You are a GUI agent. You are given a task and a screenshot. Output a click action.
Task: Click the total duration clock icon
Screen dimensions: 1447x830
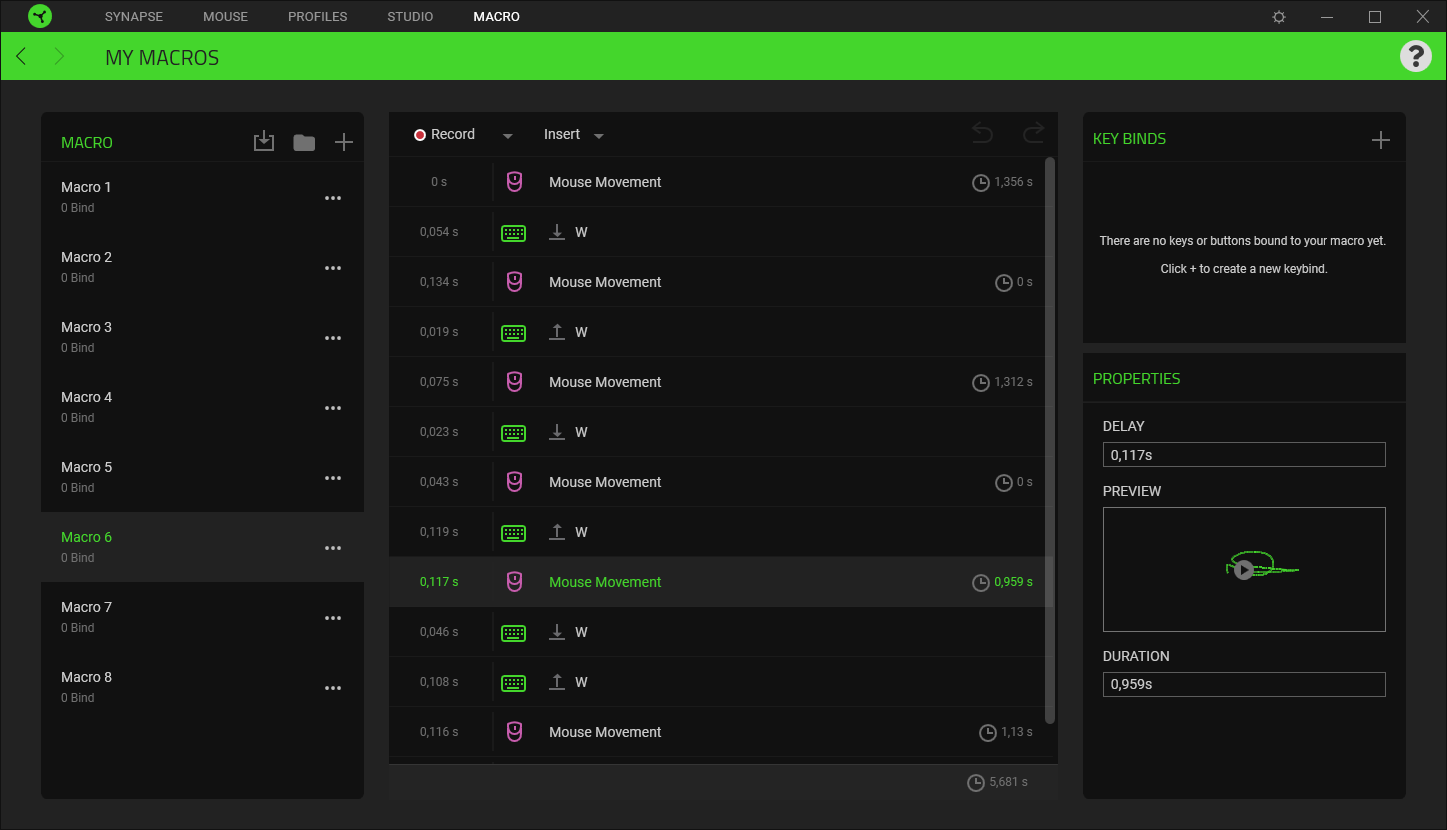[x=976, y=783]
